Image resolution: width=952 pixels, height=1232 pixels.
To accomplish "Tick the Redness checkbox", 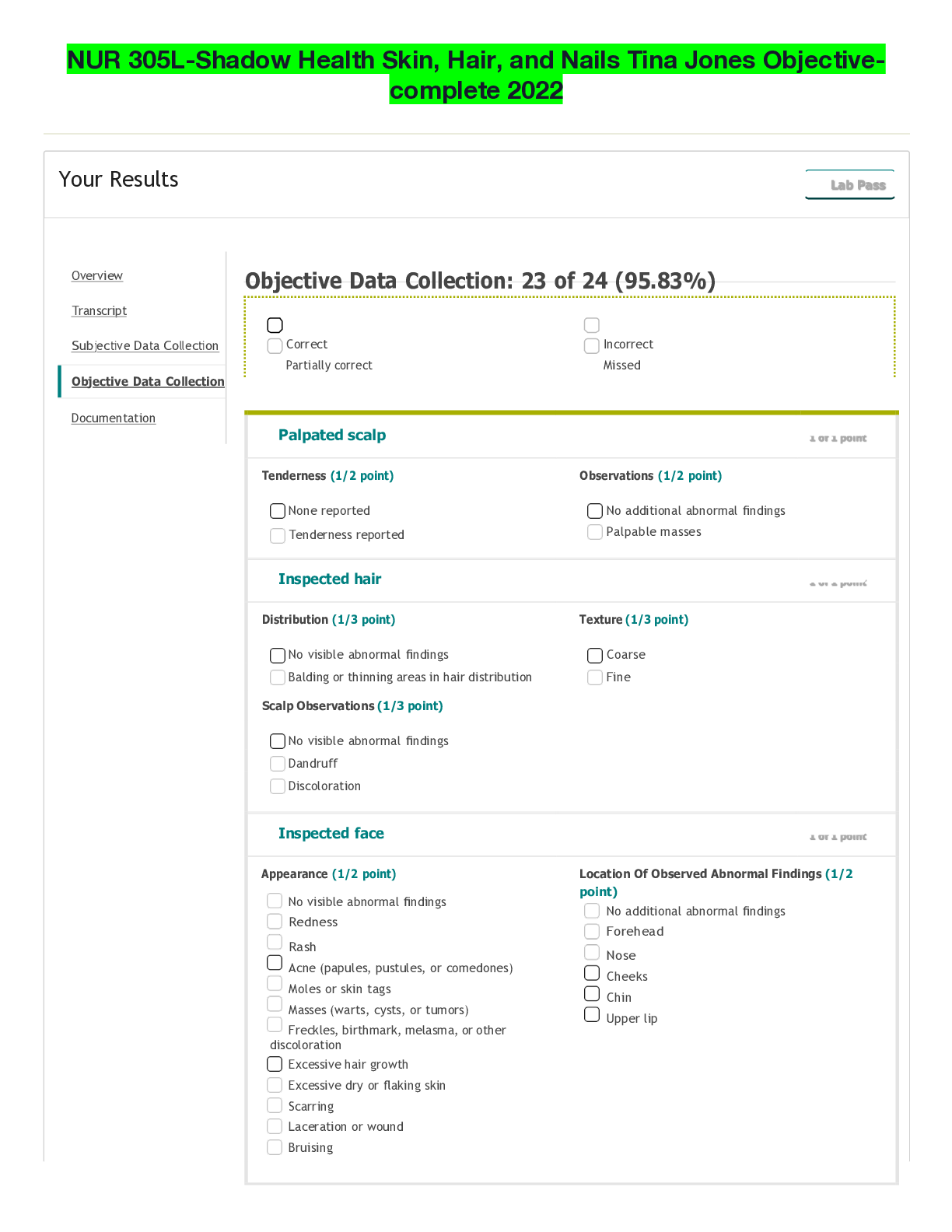I will [275, 922].
